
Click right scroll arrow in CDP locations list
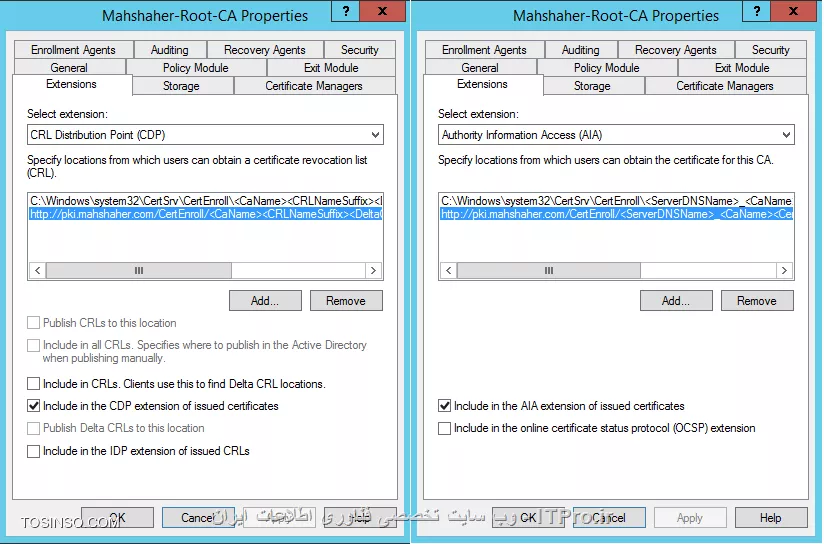[373, 270]
